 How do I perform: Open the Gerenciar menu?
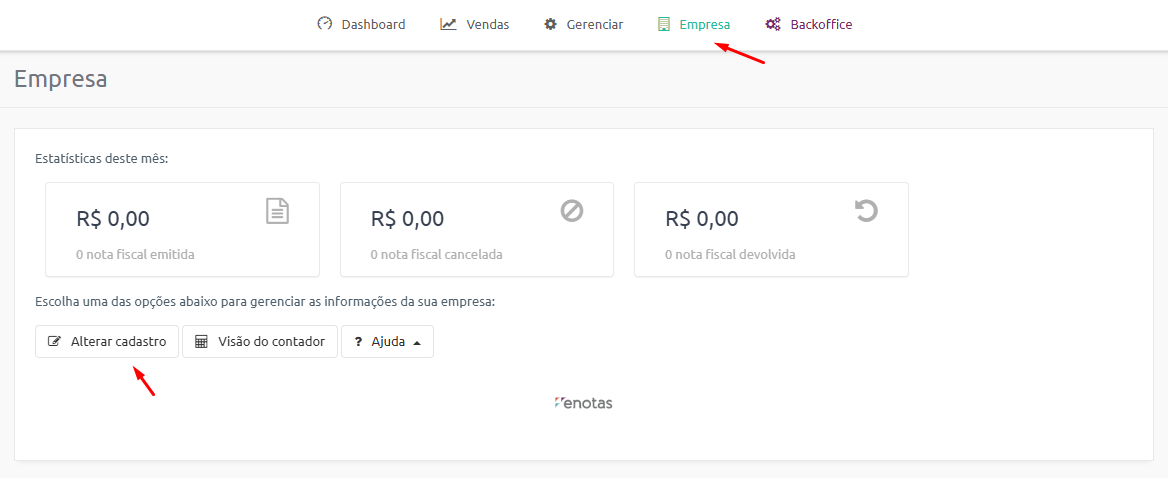tap(583, 24)
